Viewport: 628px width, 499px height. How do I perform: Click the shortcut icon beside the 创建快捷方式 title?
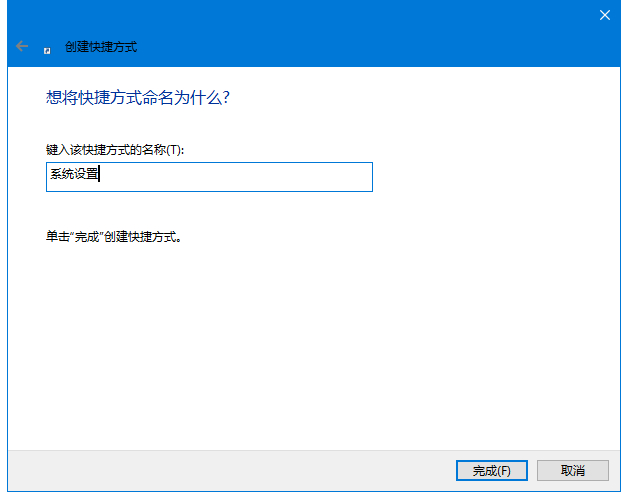tap(47, 48)
